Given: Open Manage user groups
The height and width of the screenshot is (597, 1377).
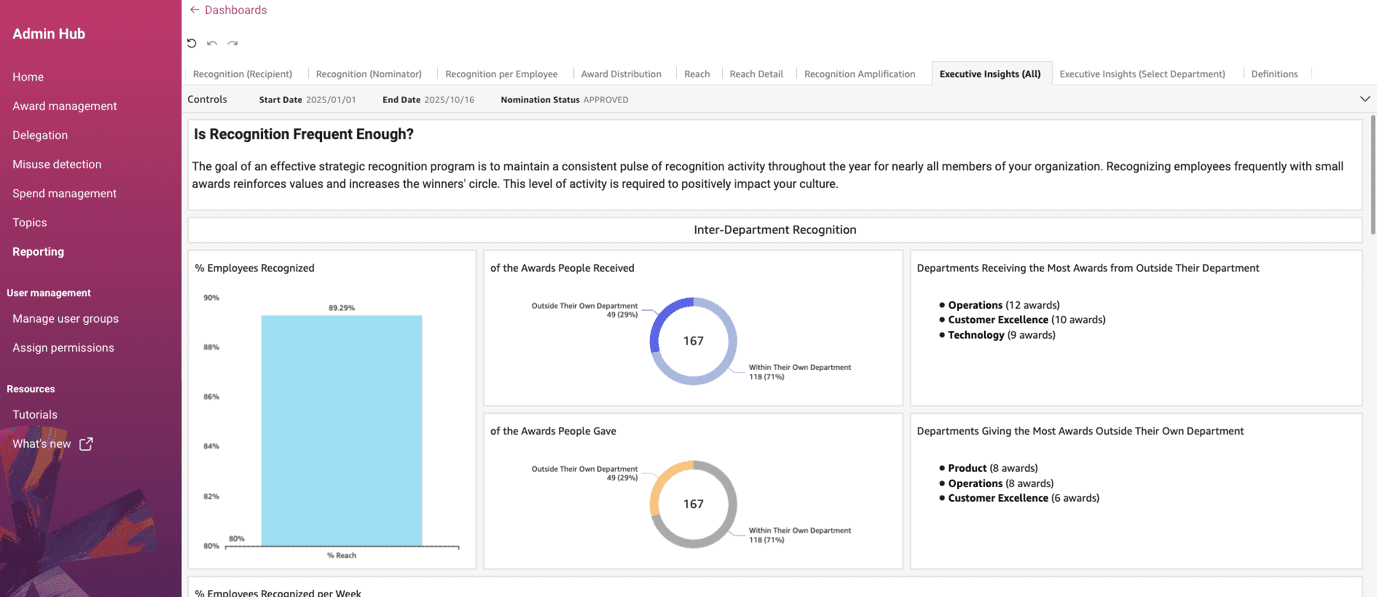Looking at the screenshot, I should point(65,319).
